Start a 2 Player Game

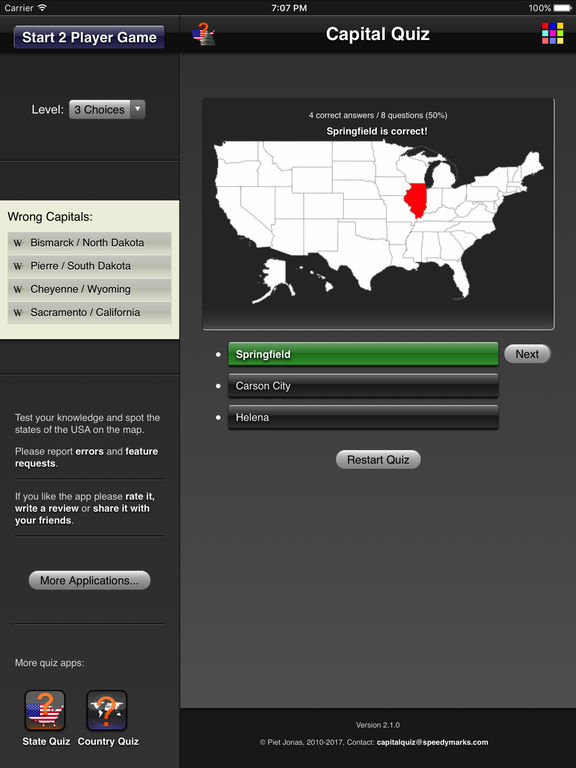tap(89, 37)
